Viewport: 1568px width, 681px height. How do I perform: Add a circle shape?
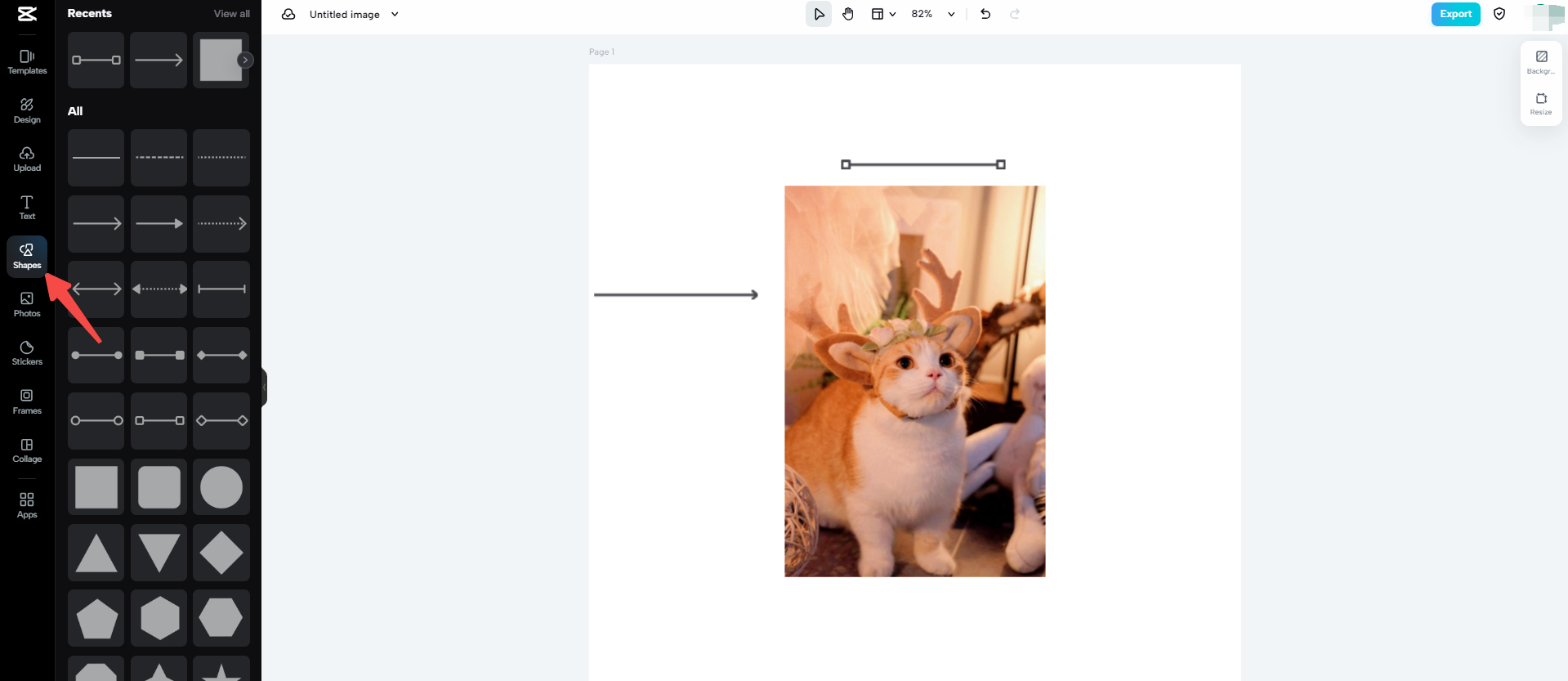coord(221,487)
